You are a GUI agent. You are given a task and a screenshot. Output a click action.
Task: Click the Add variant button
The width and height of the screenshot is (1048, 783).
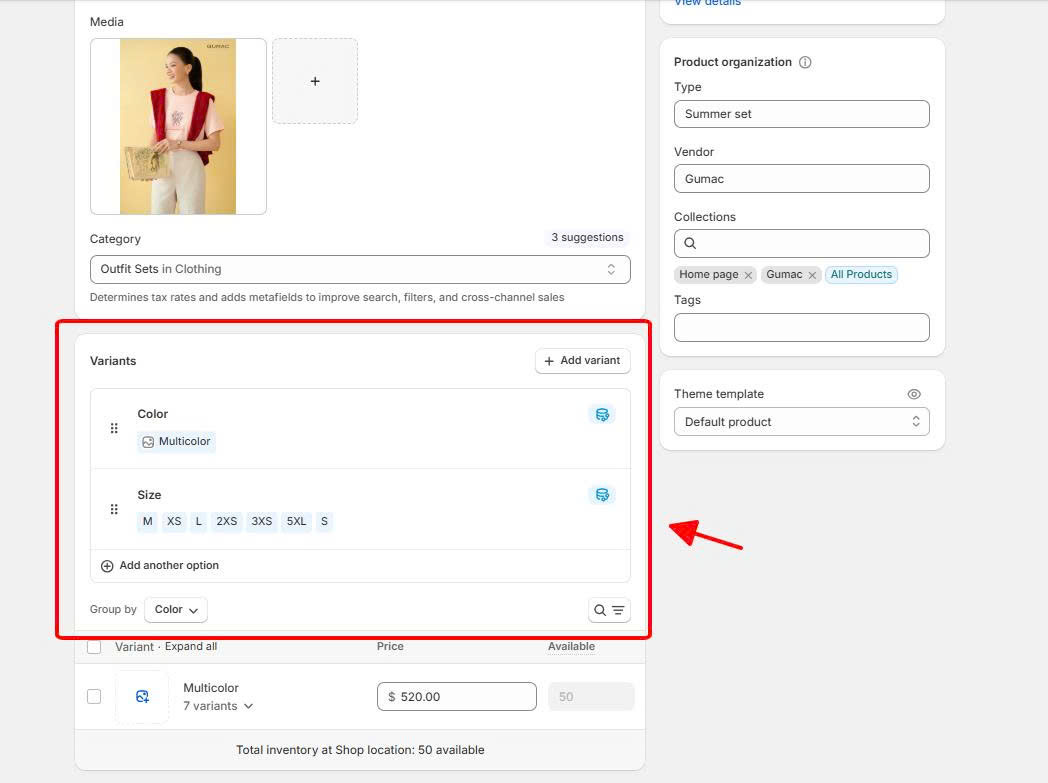582,360
